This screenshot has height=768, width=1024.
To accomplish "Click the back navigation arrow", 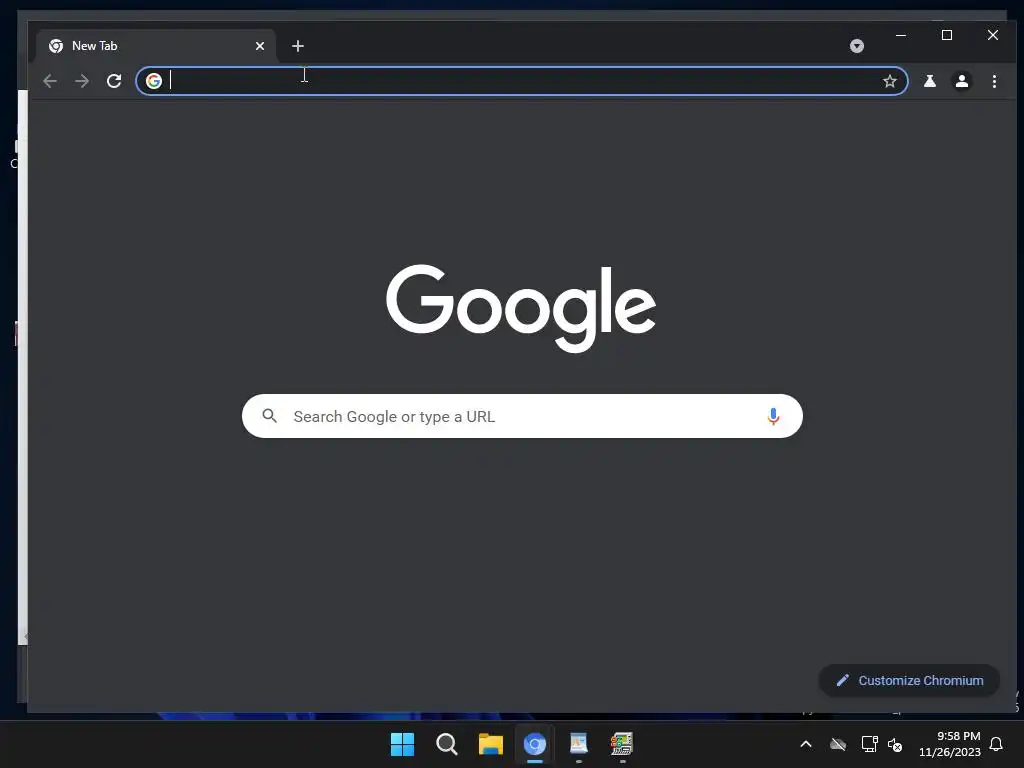I will 50,81.
